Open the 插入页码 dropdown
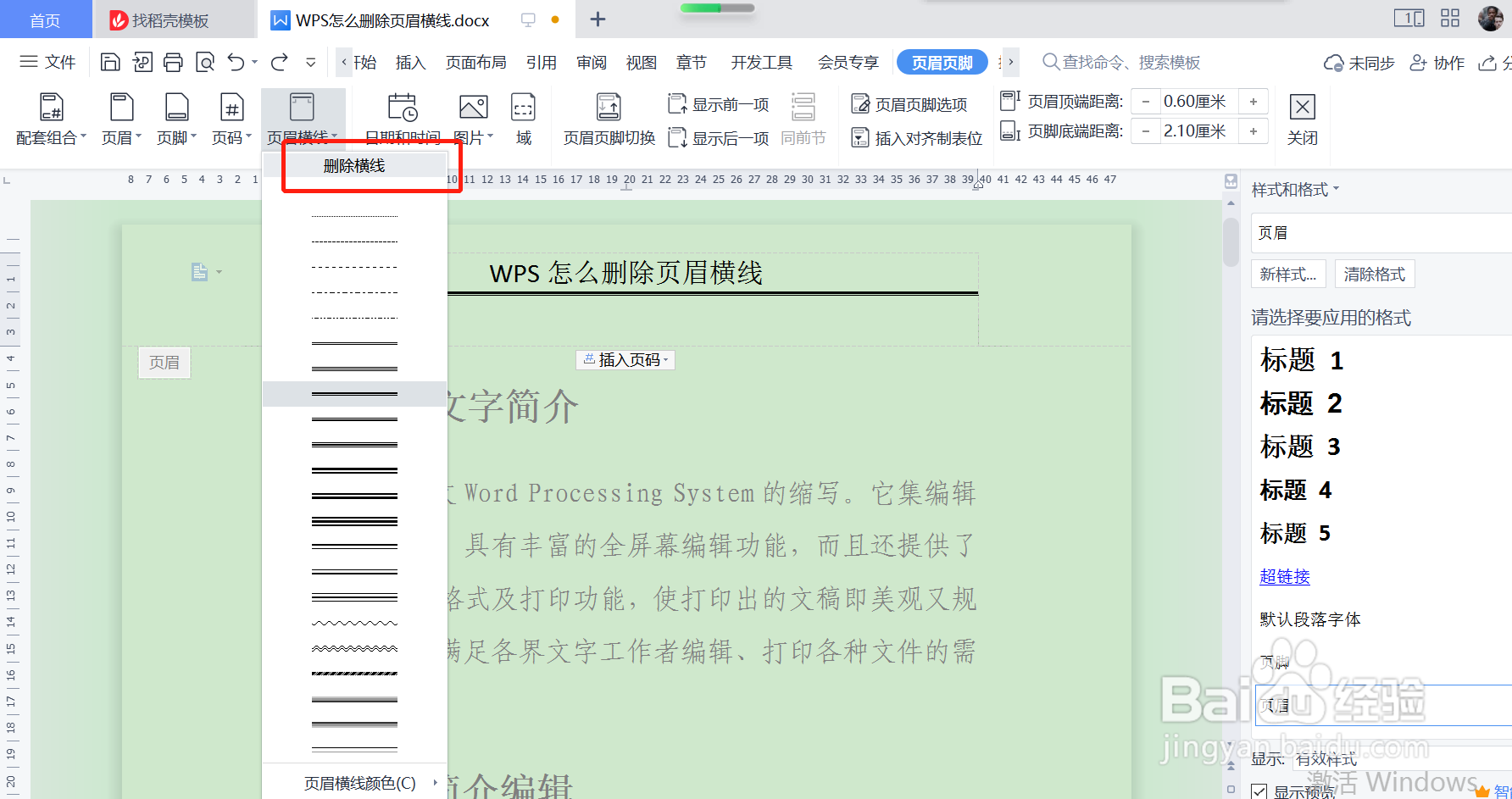Screen dimensions: 1512x799 [625, 359]
